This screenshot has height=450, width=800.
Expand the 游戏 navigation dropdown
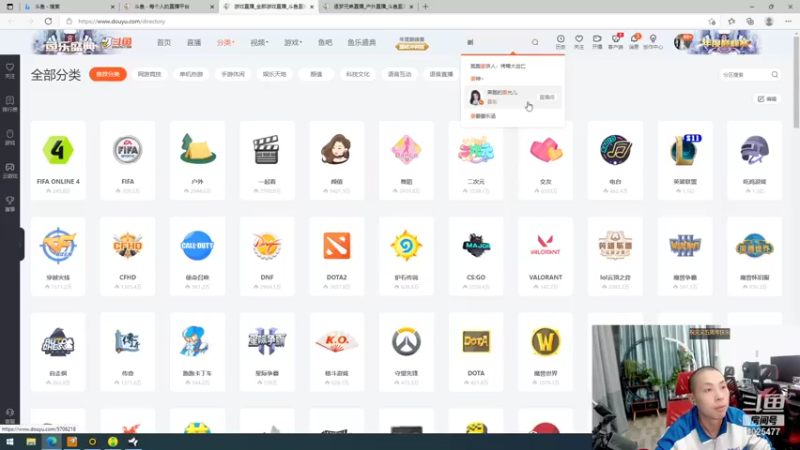click(293, 42)
